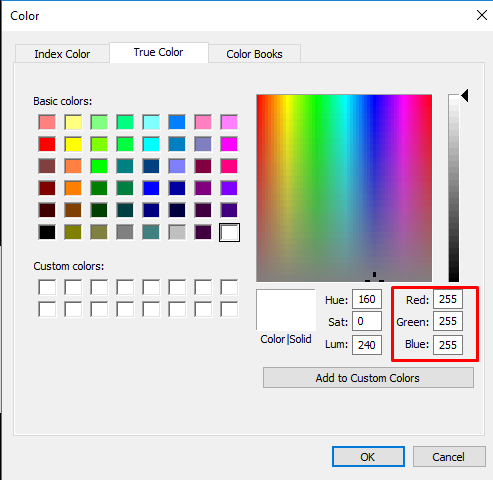Click the Color|Solid preview box

tap(286, 310)
